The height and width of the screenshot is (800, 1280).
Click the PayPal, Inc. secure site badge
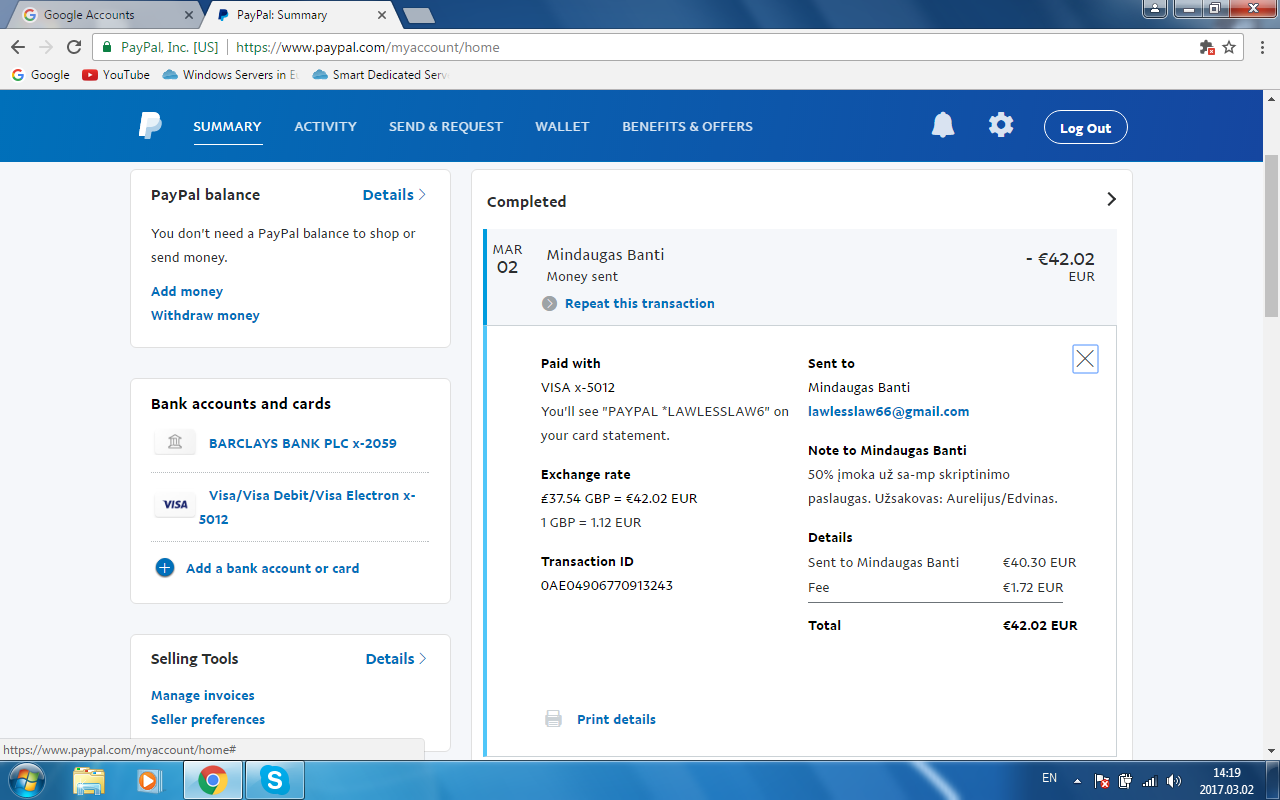click(160, 47)
